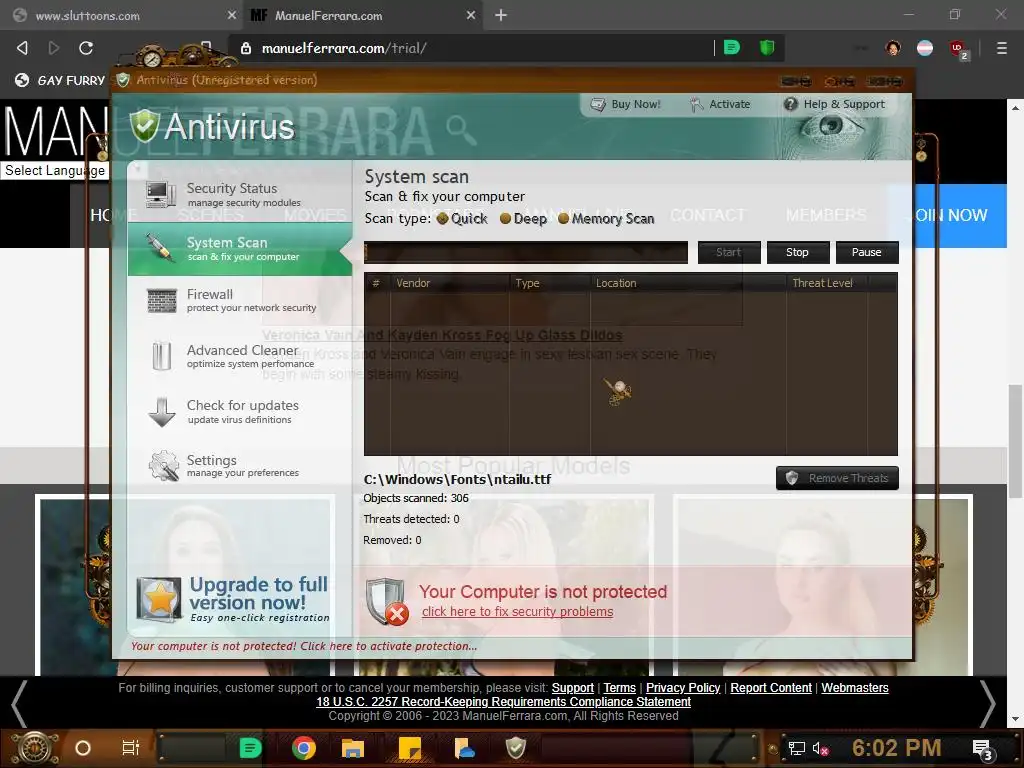Click the Settings gear icon

click(x=163, y=466)
